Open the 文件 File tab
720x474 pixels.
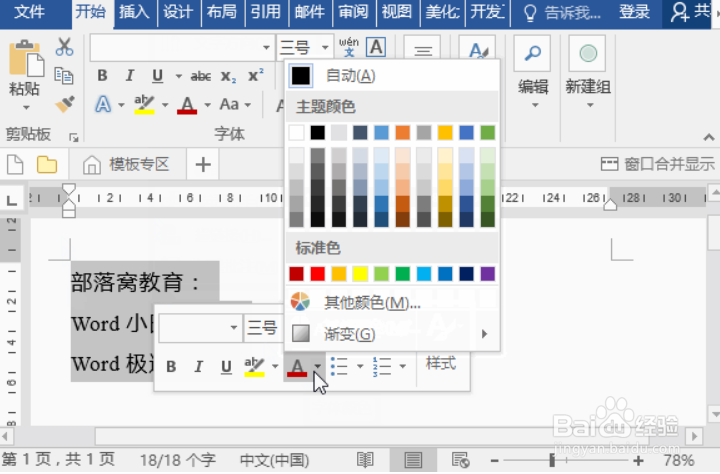[29, 12]
